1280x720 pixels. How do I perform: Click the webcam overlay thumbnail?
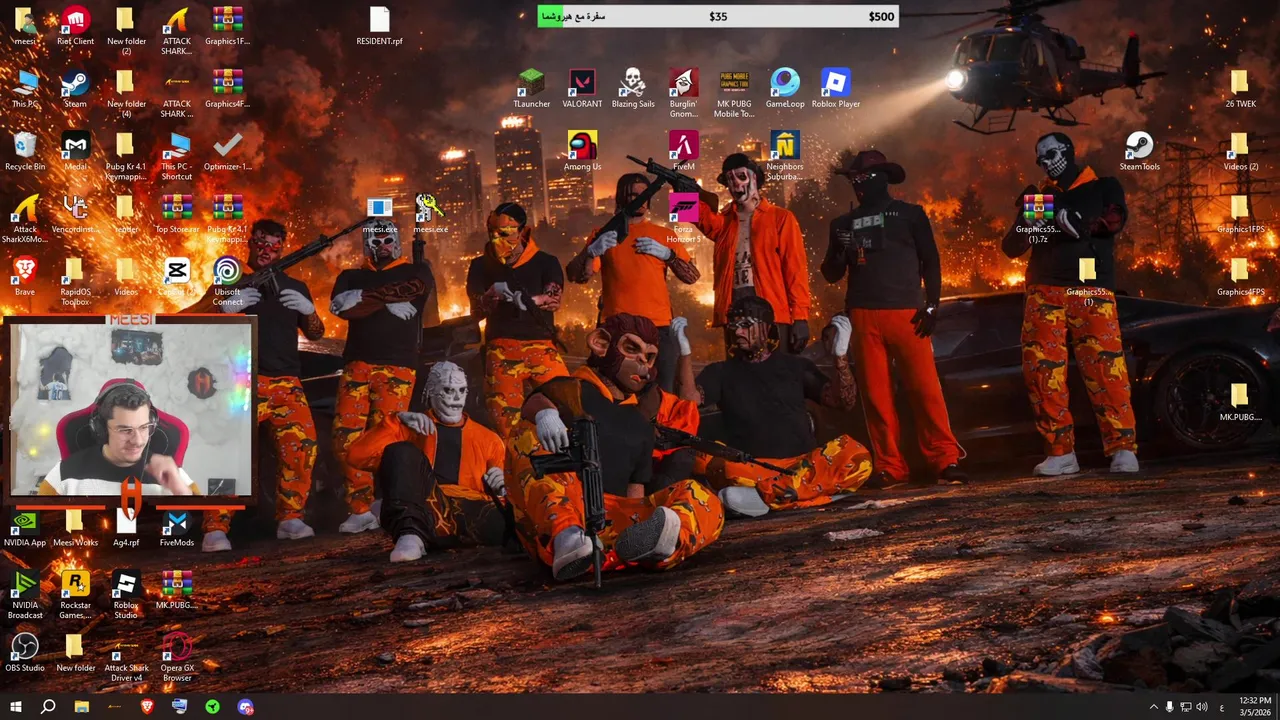[x=130, y=410]
